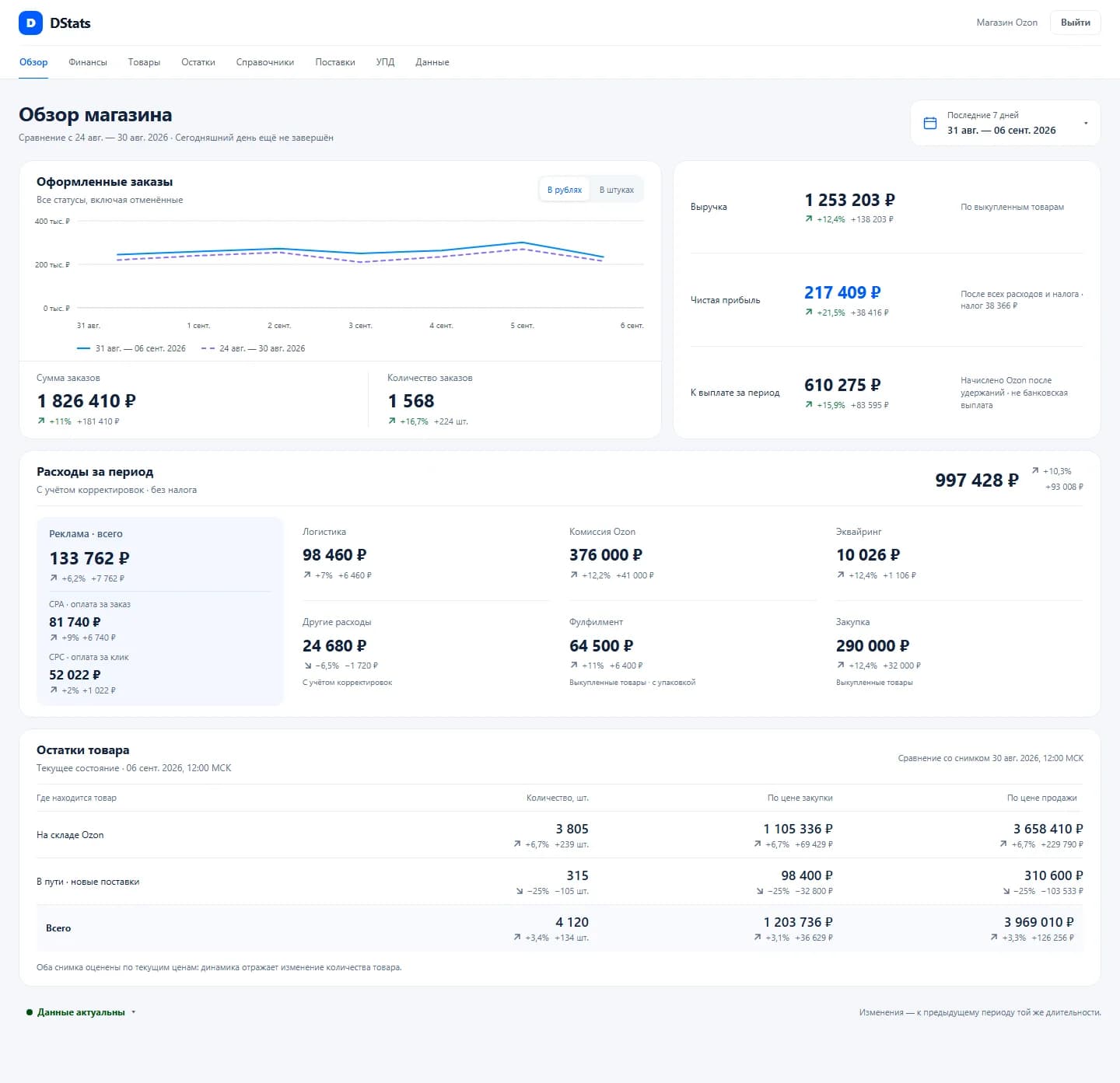
Task: Click the up arrow beside revenue +12,4%
Action: [809, 219]
